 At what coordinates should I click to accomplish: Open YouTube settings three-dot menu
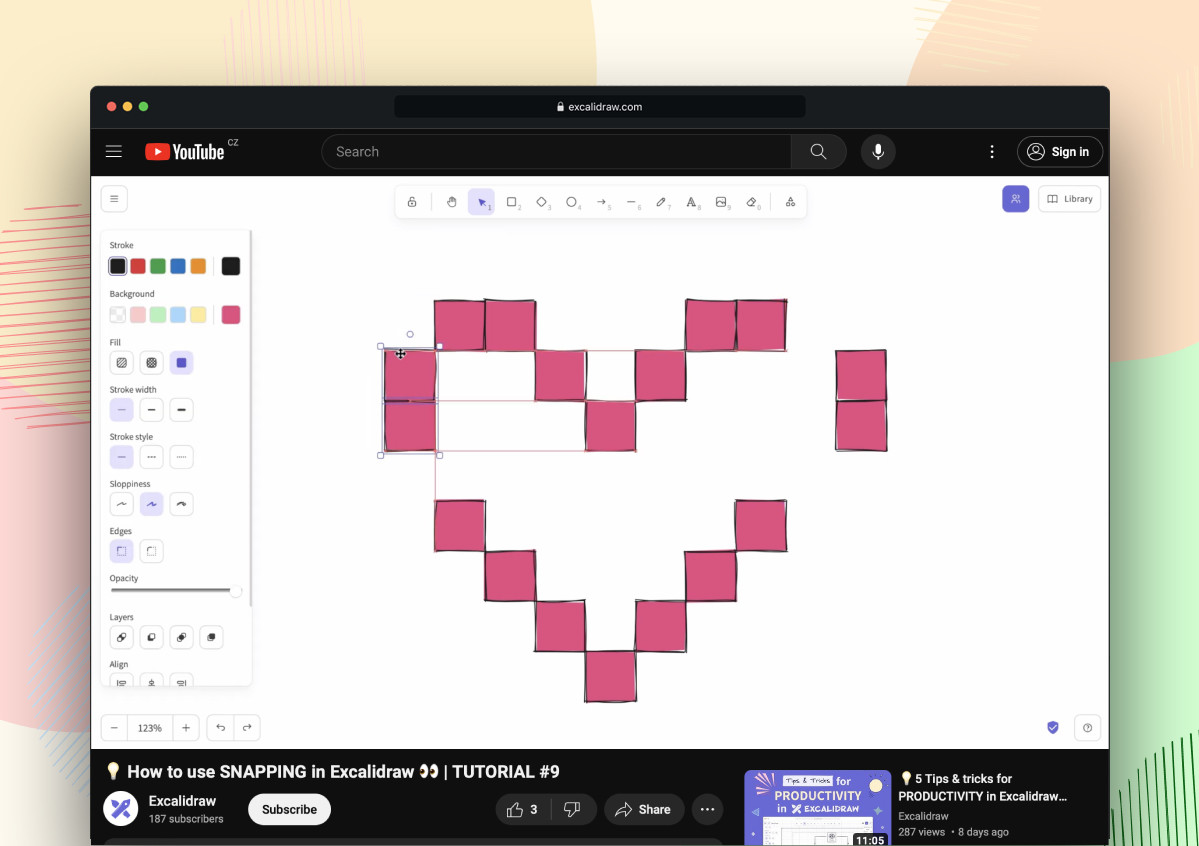[x=992, y=151]
